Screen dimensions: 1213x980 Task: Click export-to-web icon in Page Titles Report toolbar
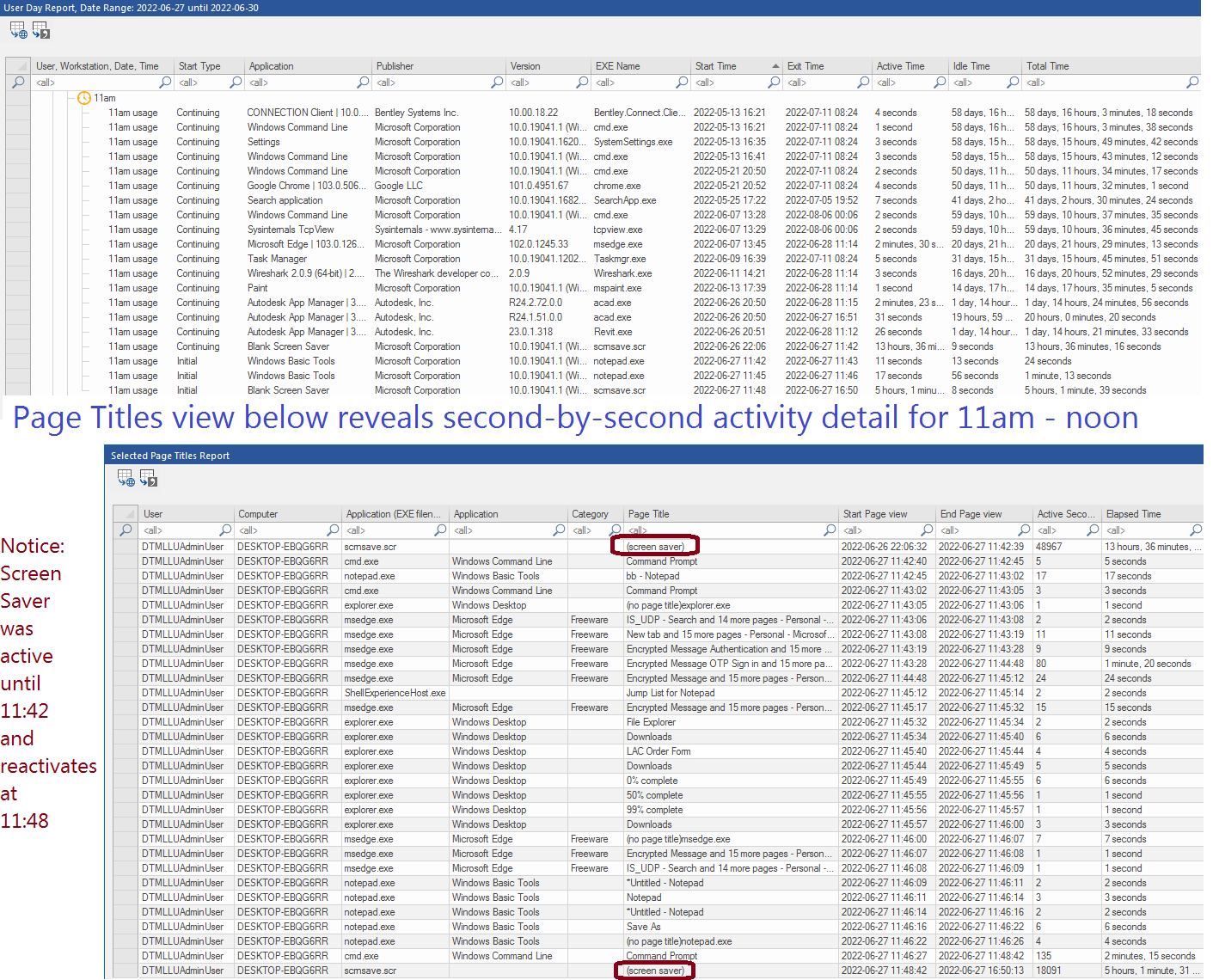(x=126, y=477)
